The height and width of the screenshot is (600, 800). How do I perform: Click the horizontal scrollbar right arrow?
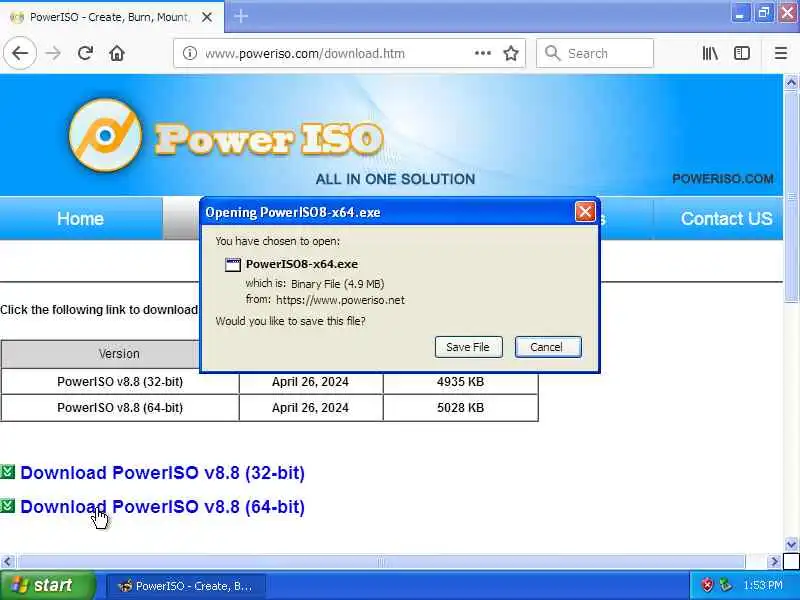[x=774, y=562]
